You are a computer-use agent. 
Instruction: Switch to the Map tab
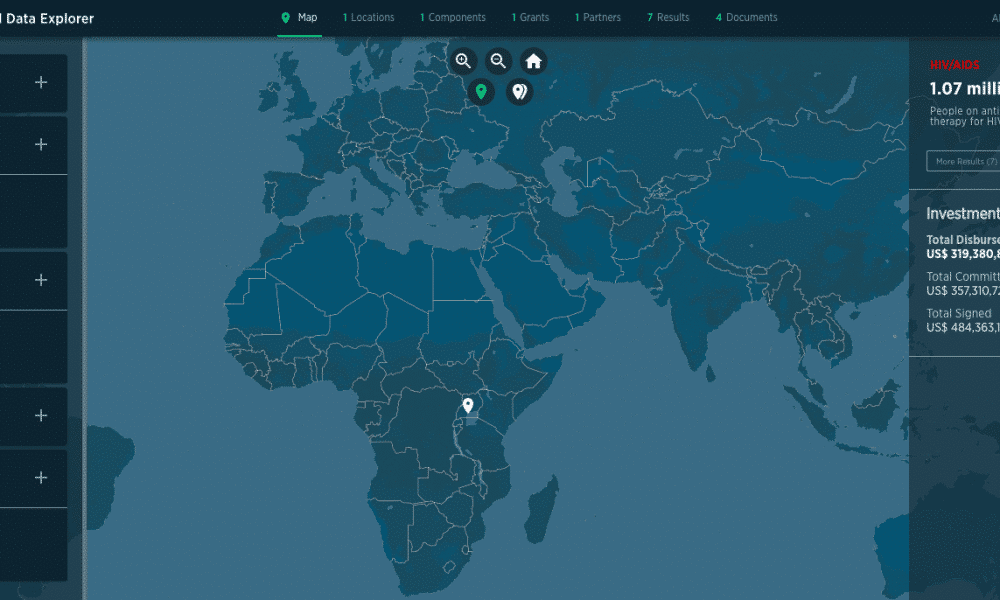300,17
